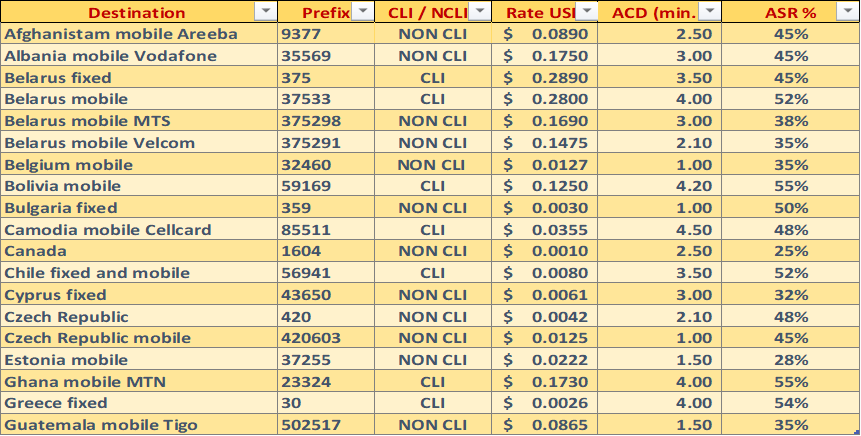Click prefix cell 420603

[326, 338]
